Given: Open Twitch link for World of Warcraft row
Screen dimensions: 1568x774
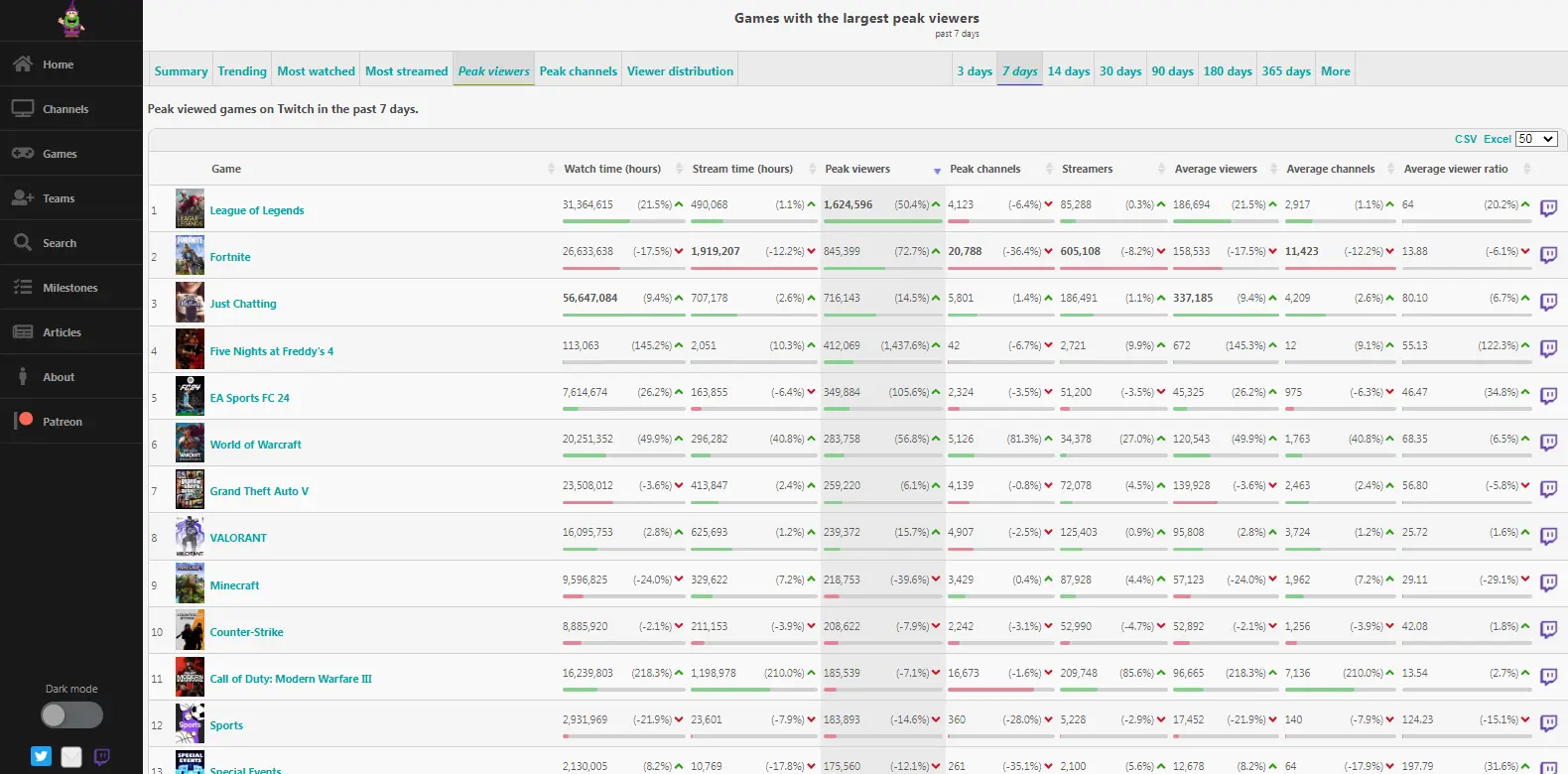Looking at the screenshot, I should (x=1548, y=443).
